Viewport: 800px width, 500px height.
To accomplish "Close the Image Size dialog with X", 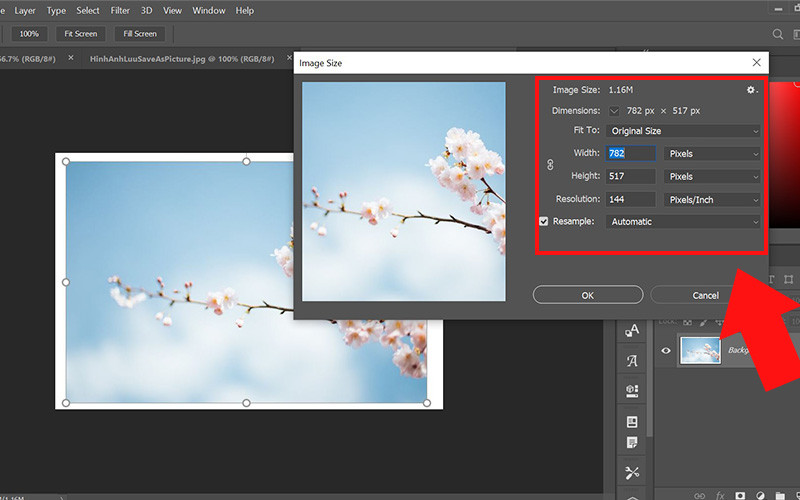I will 757,62.
